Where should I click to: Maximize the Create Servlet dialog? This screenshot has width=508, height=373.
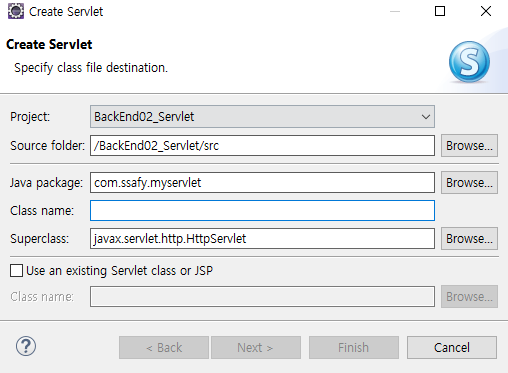440,11
